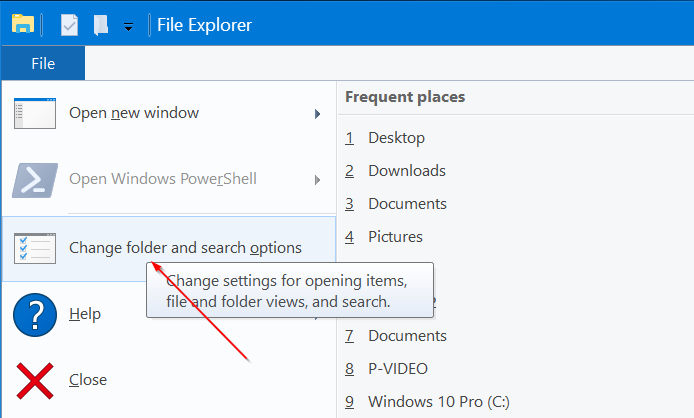Click the Open new window icon

coord(34,113)
